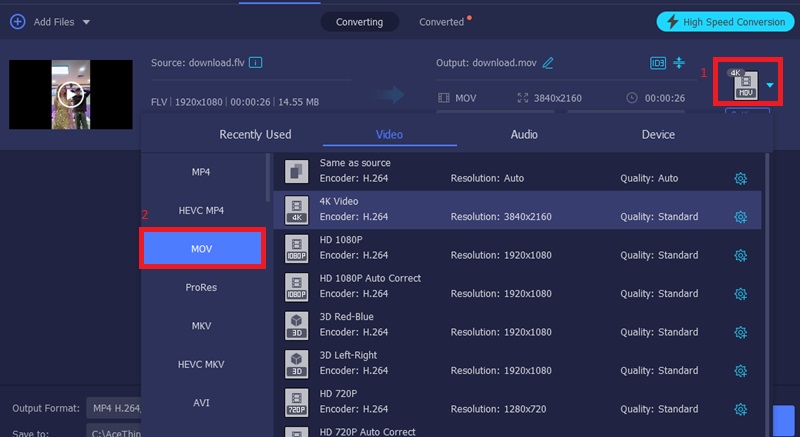Select the Audio tab

524,135
